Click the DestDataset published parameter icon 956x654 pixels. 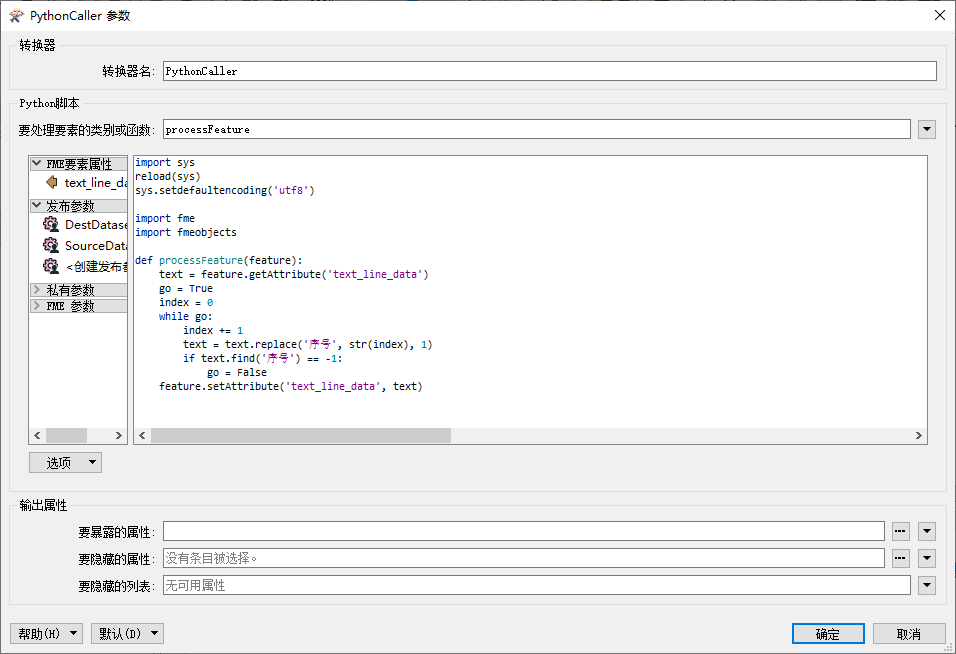[x=50, y=225]
